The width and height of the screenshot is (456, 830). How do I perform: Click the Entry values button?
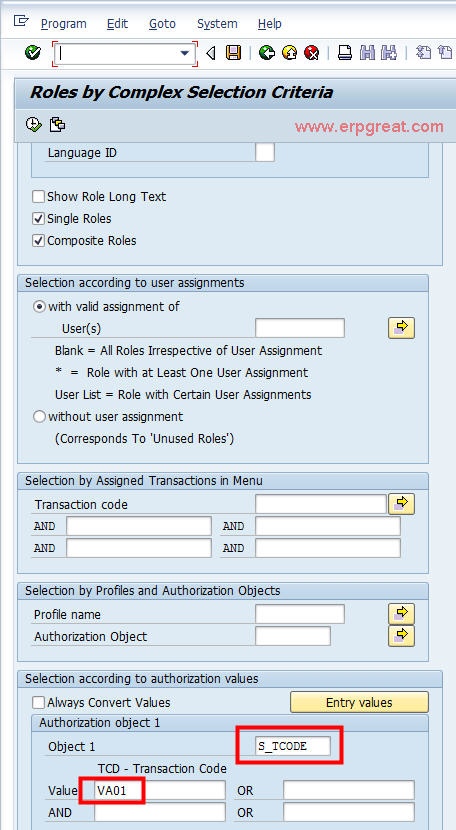click(x=359, y=702)
